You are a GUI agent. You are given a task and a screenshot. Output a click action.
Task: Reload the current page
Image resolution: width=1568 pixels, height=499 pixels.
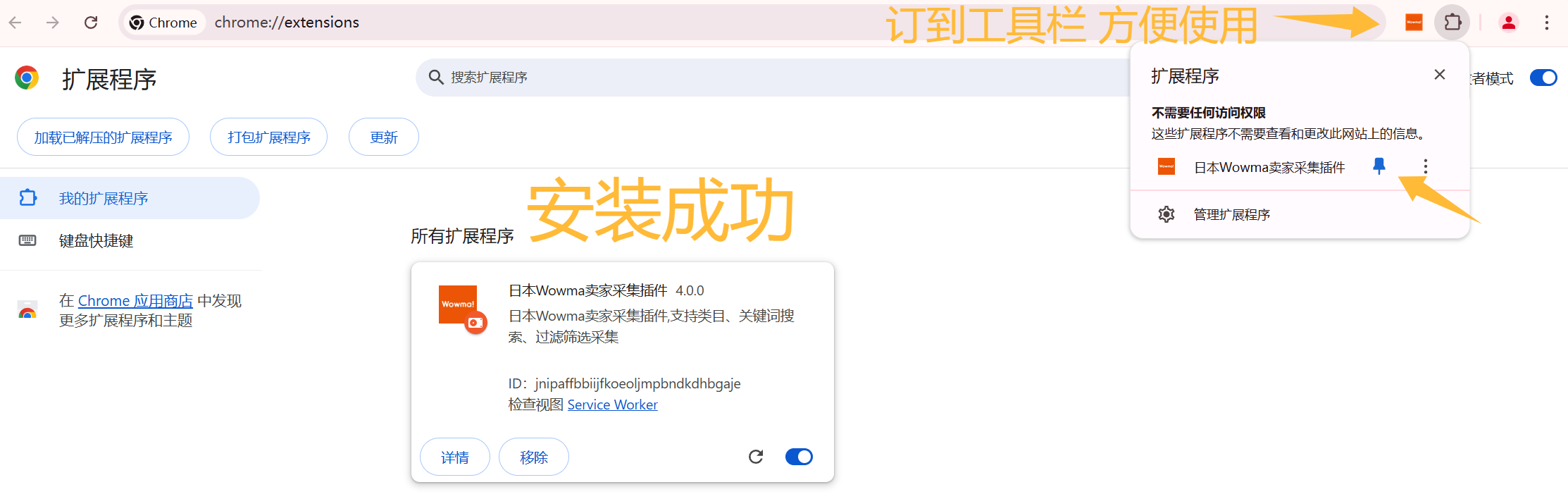point(91,23)
